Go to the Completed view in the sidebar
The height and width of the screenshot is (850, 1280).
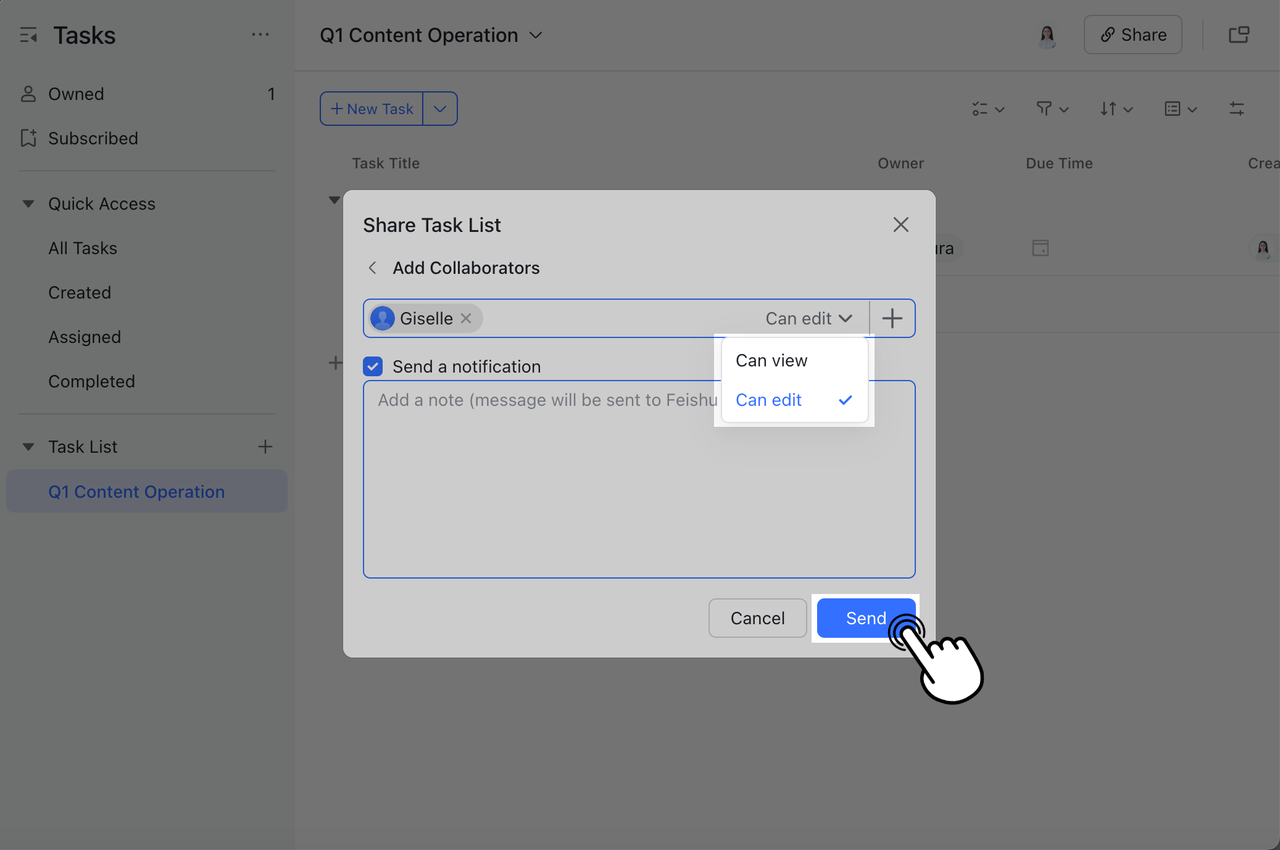[91, 381]
